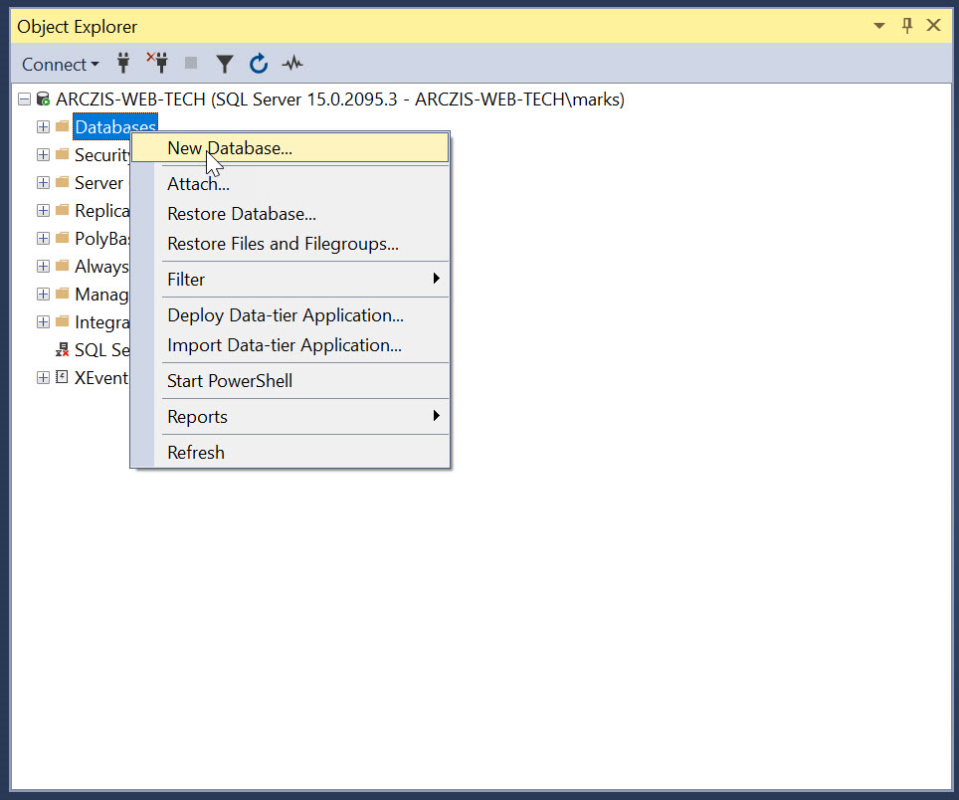This screenshot has height=800, width=959.
Task: Pin the Object Explorer panel with pushpin
Action: tap(907, 26)
